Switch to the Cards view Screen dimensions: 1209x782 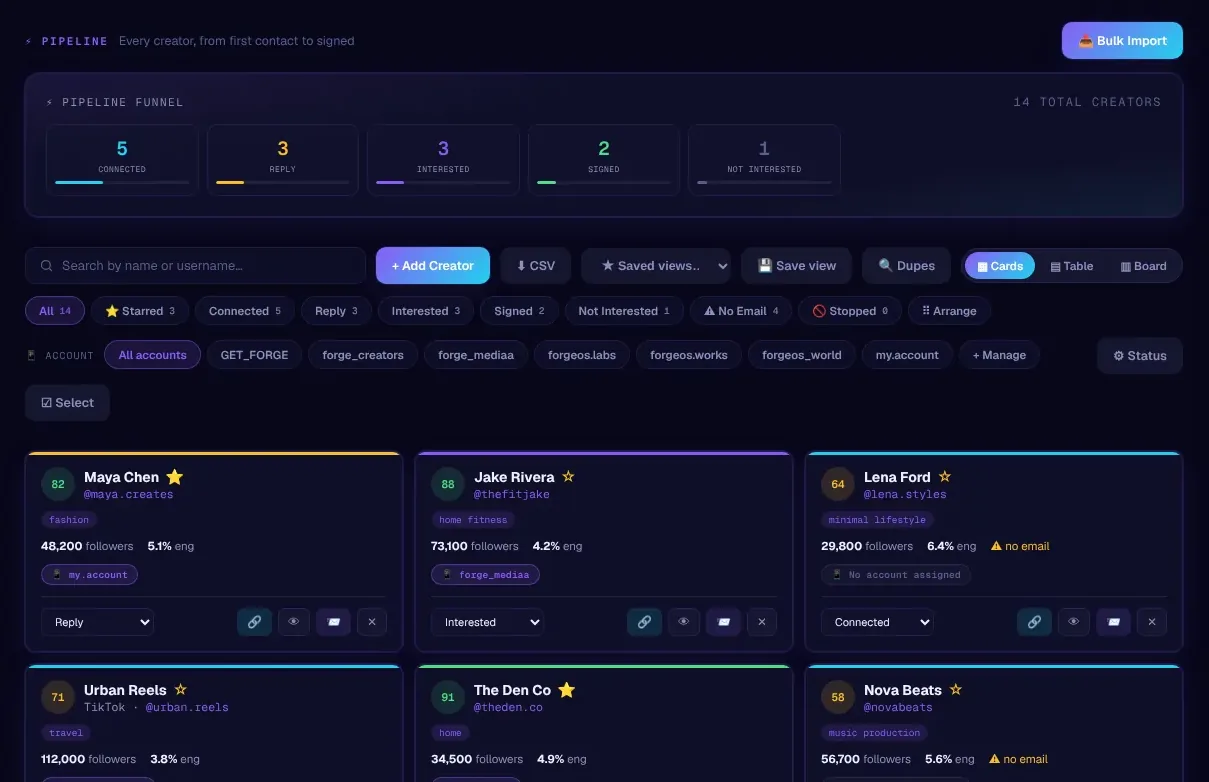[x=1000, y=266]
